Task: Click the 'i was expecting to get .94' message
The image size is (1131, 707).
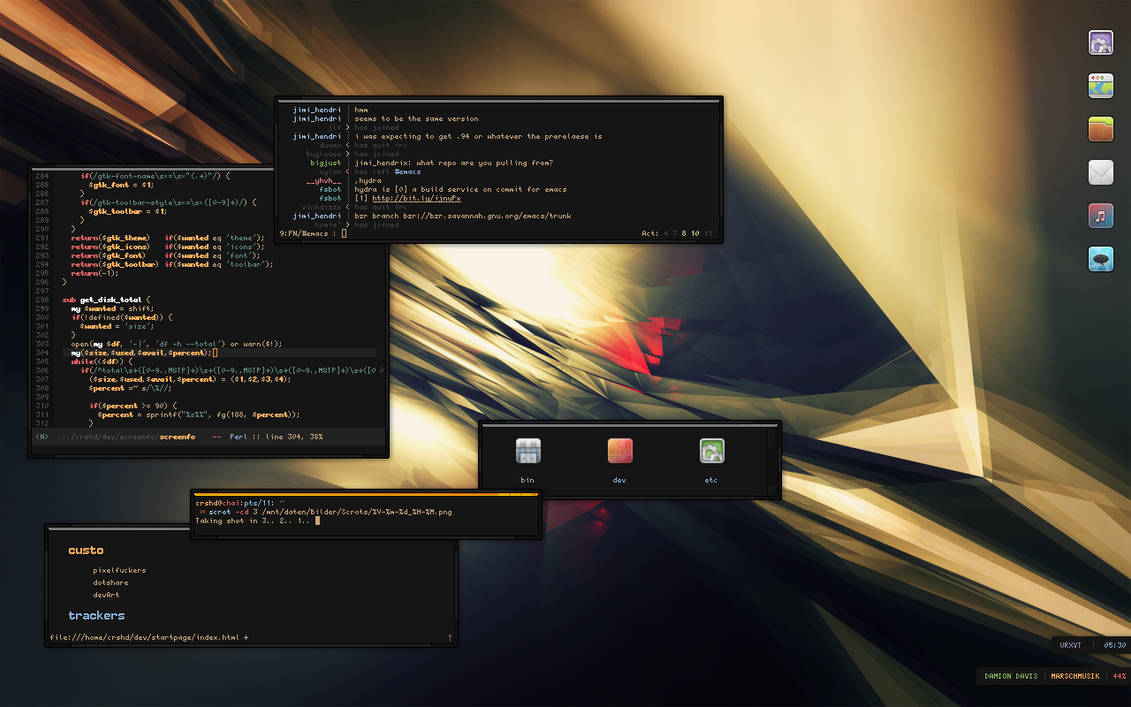Action: 478,136
